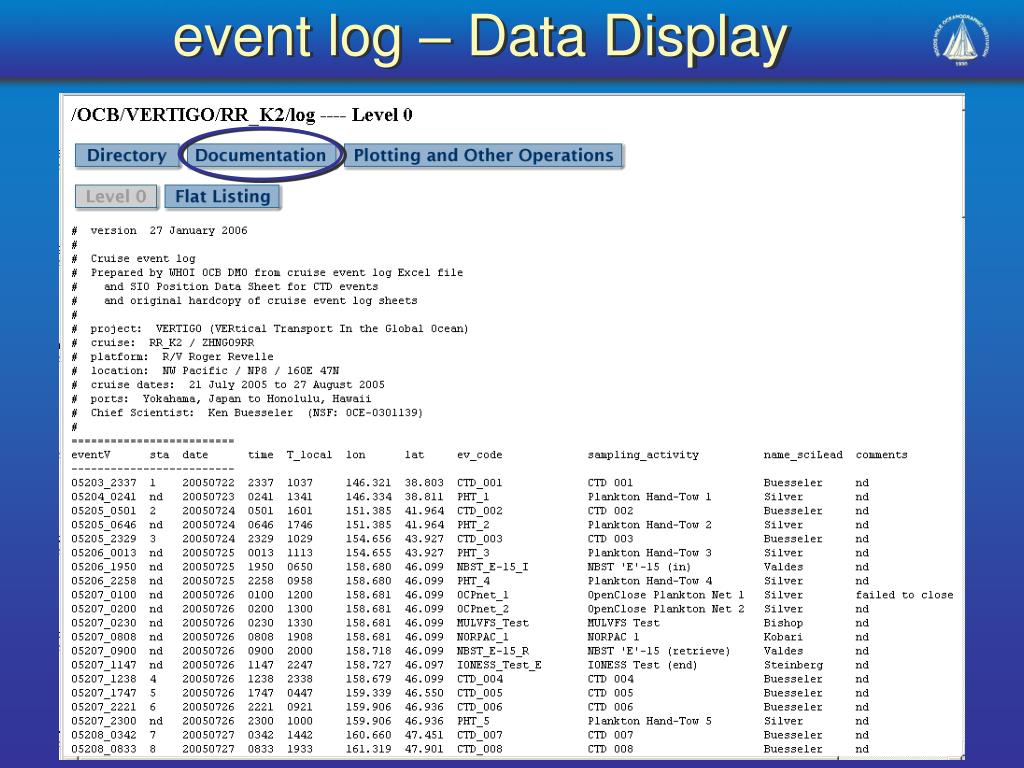The height and width of the screenshot is (768, 1024).
Task: Click the IONESS_Test_E event code
Action: point(500,665)
